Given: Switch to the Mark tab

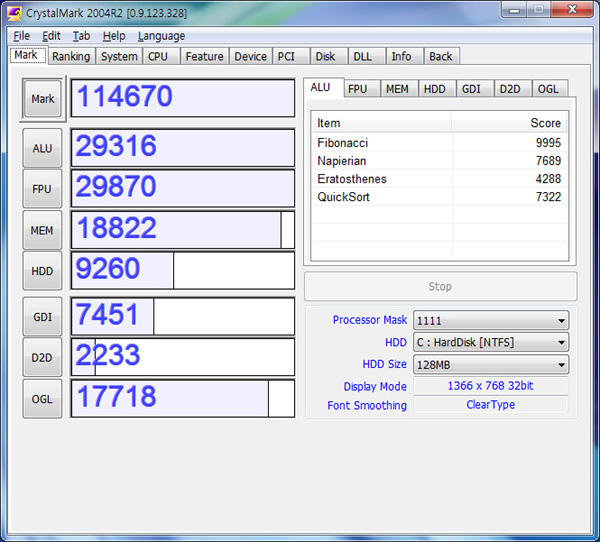Looking at the screenshot, I should (x=28, y=56).
